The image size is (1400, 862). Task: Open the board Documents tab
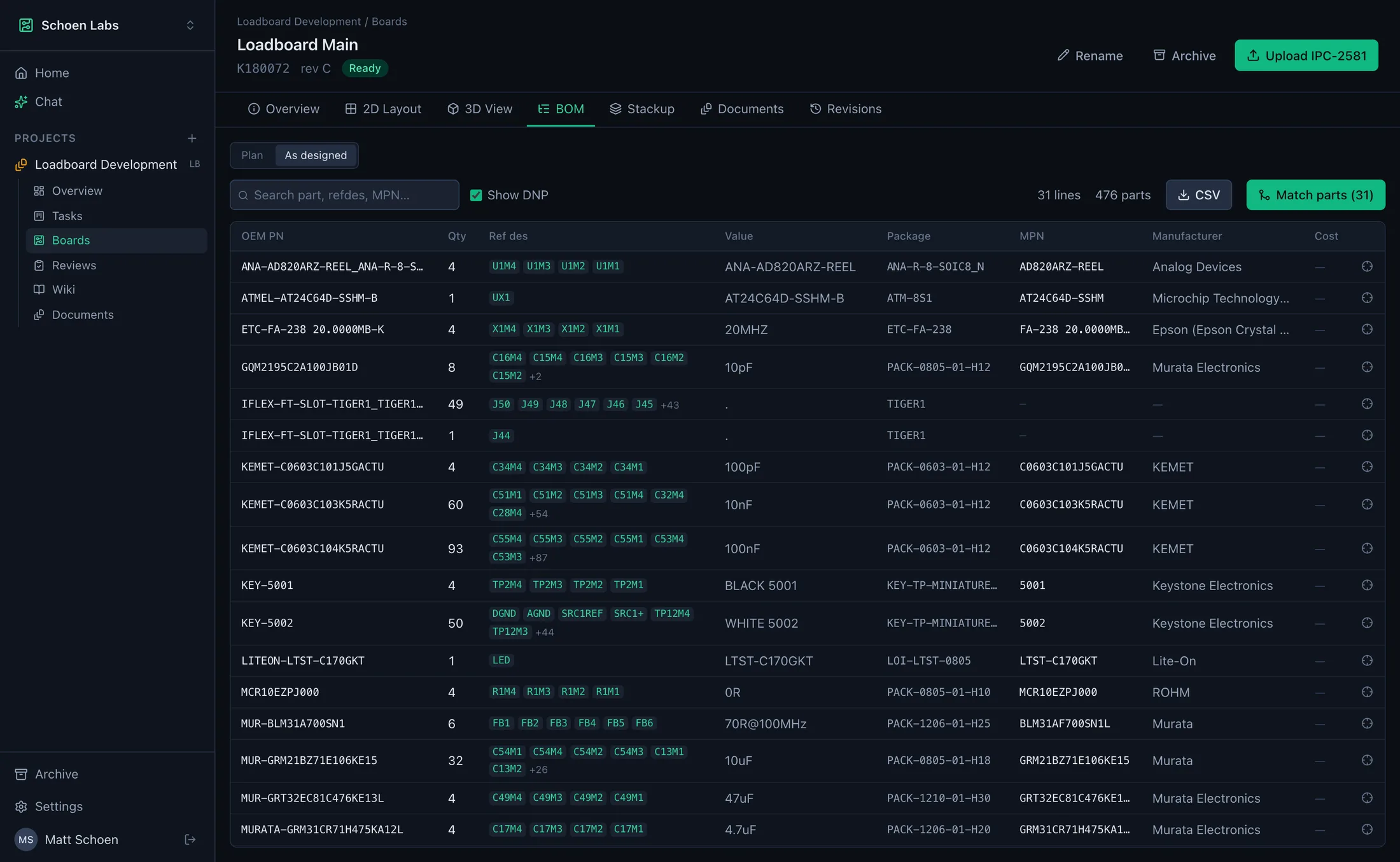pyautogui.click(x=741, y=109)
